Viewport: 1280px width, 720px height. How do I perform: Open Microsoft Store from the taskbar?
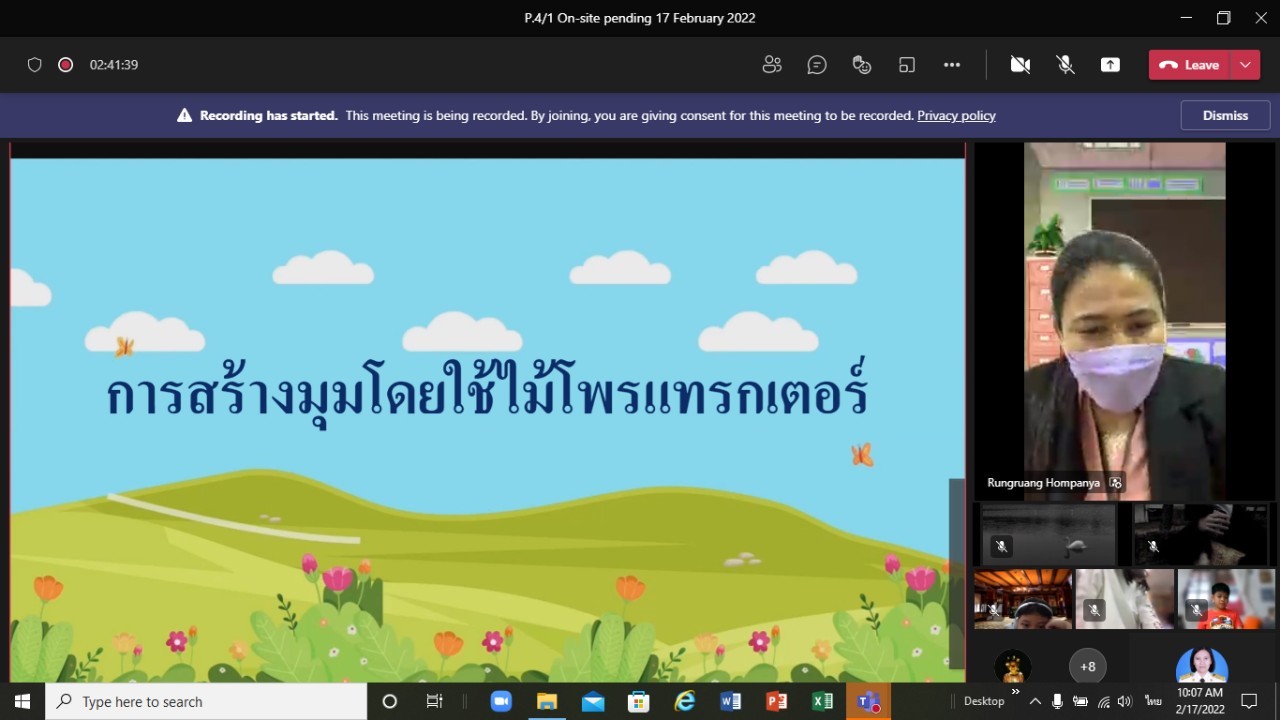click(639, 701)
